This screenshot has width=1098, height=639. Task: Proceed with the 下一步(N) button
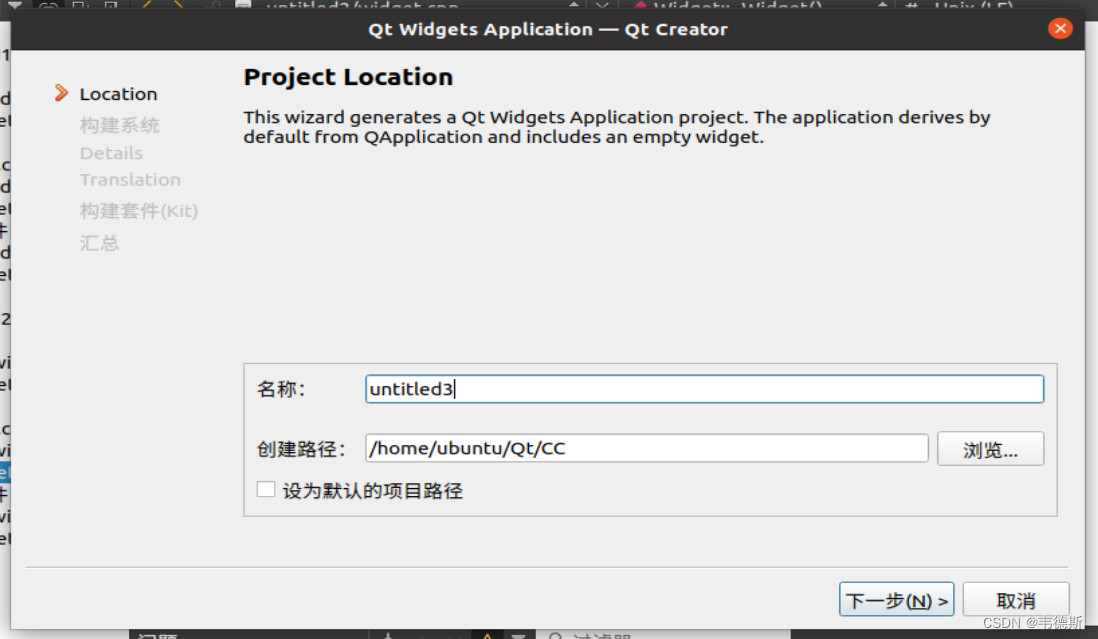(x=896, y=600)
